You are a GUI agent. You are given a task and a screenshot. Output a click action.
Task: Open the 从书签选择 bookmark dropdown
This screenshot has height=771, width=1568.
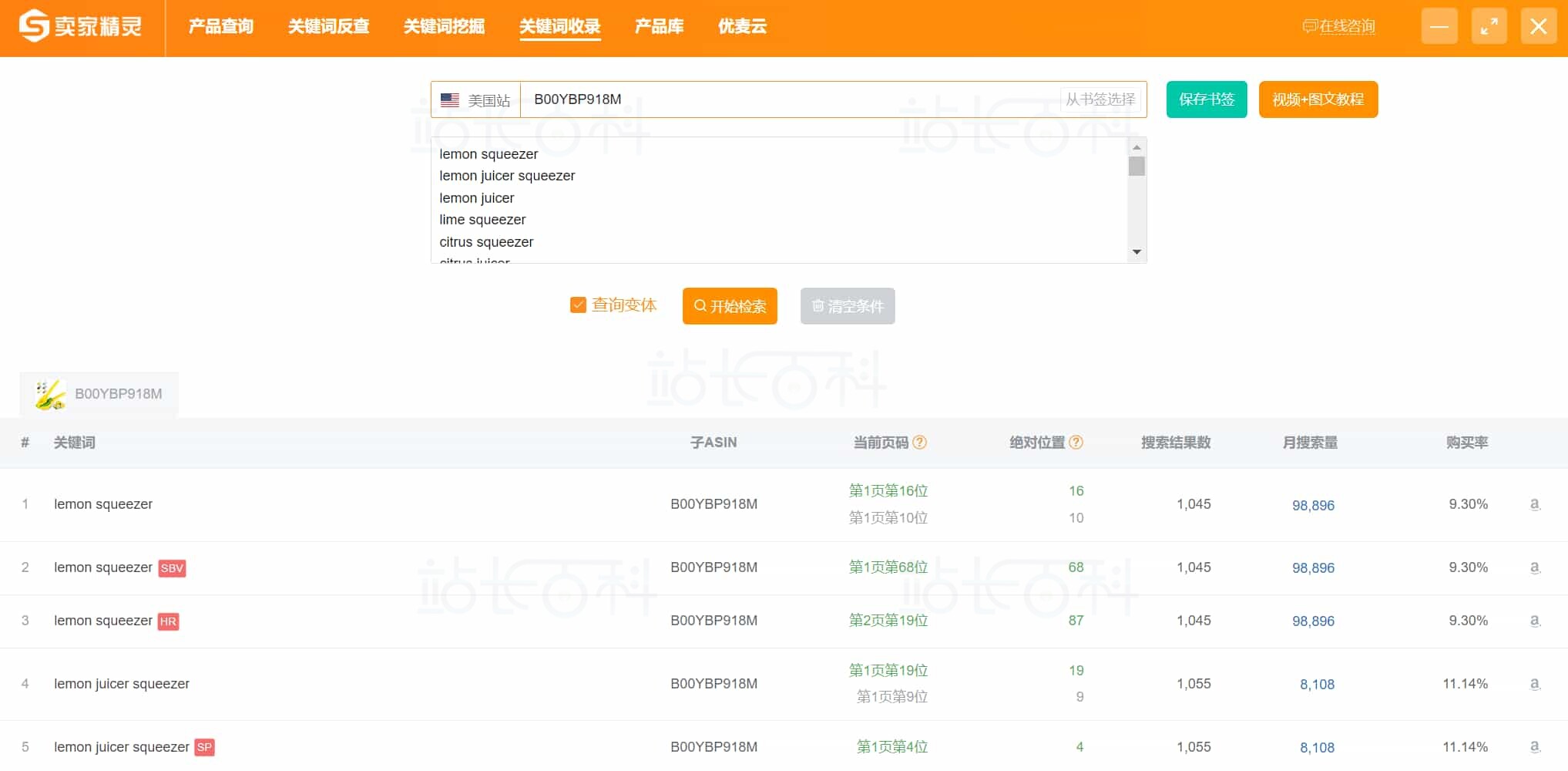(x=1100, y=99)
